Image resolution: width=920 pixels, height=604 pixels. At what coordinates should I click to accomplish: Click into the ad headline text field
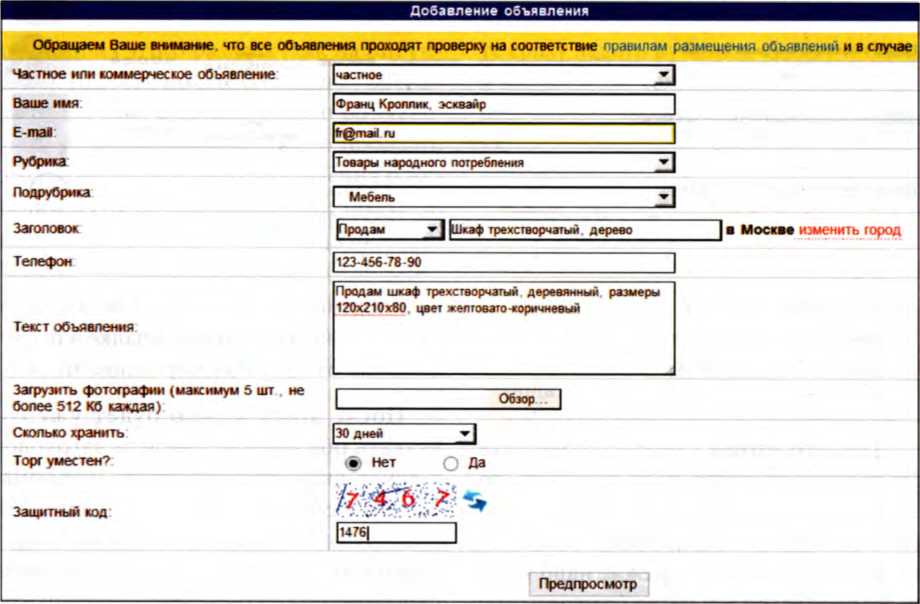[584, 230]
